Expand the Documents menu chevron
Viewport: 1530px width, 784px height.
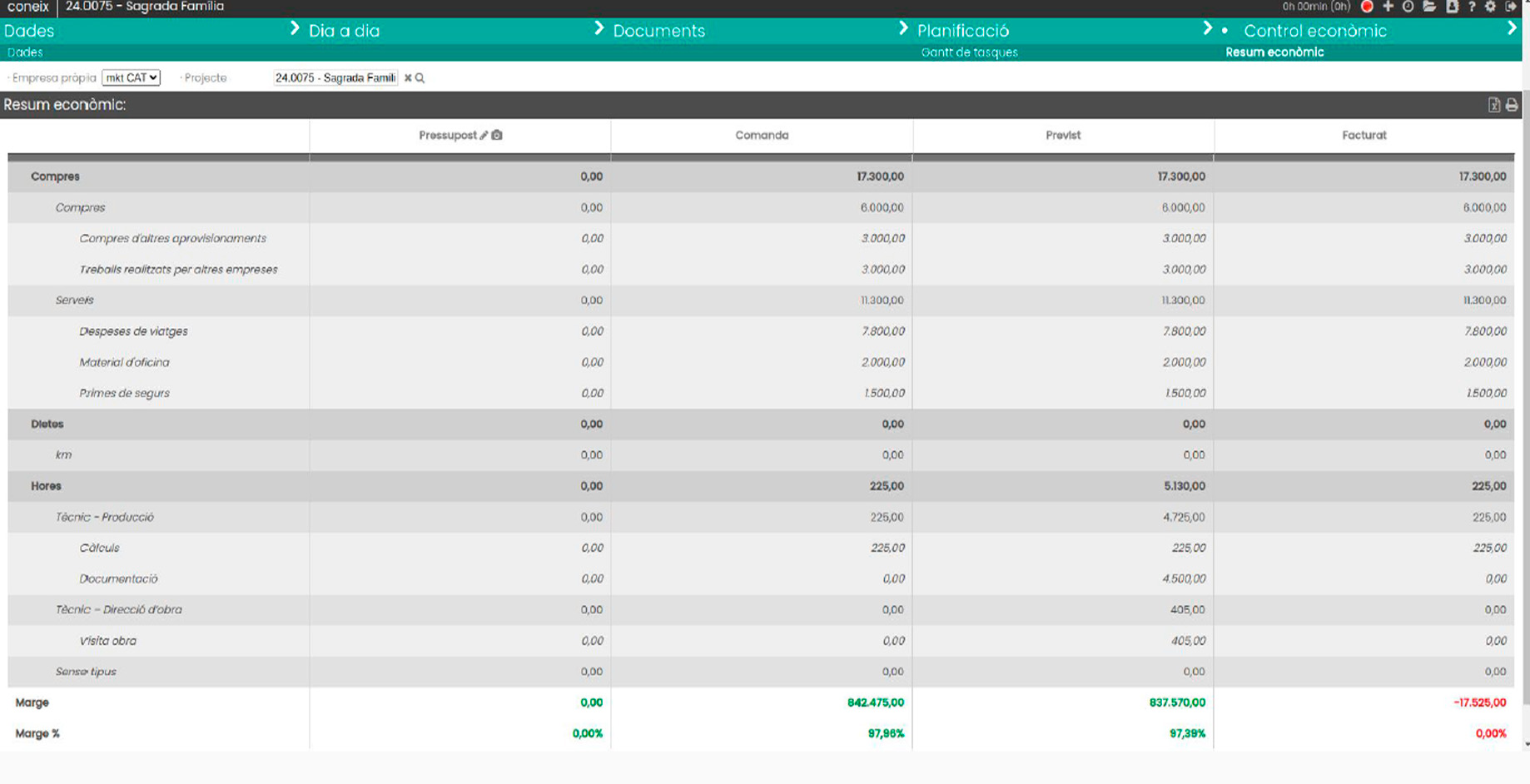(903, 29)
